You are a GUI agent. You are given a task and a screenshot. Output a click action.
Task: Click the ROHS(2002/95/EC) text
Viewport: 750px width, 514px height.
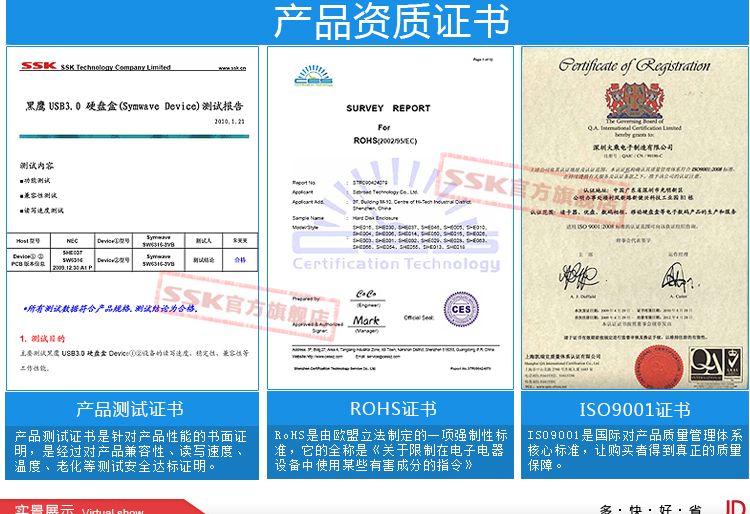click(x=385, y=141)
